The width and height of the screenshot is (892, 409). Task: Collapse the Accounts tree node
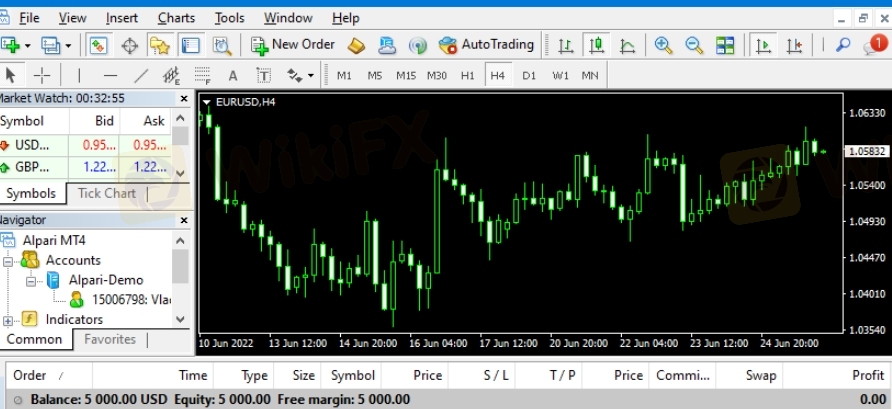[8, 260]
